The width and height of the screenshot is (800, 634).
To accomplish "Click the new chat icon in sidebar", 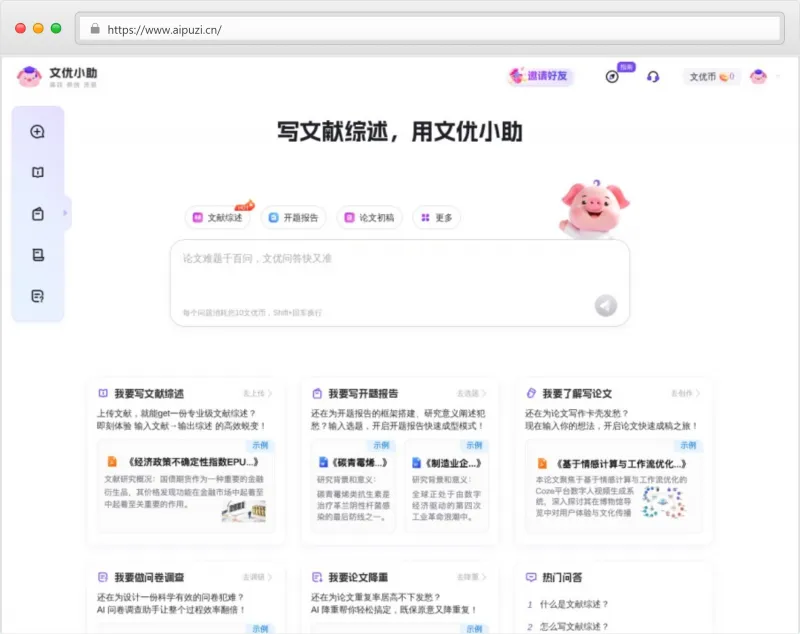I will point(38,132).
